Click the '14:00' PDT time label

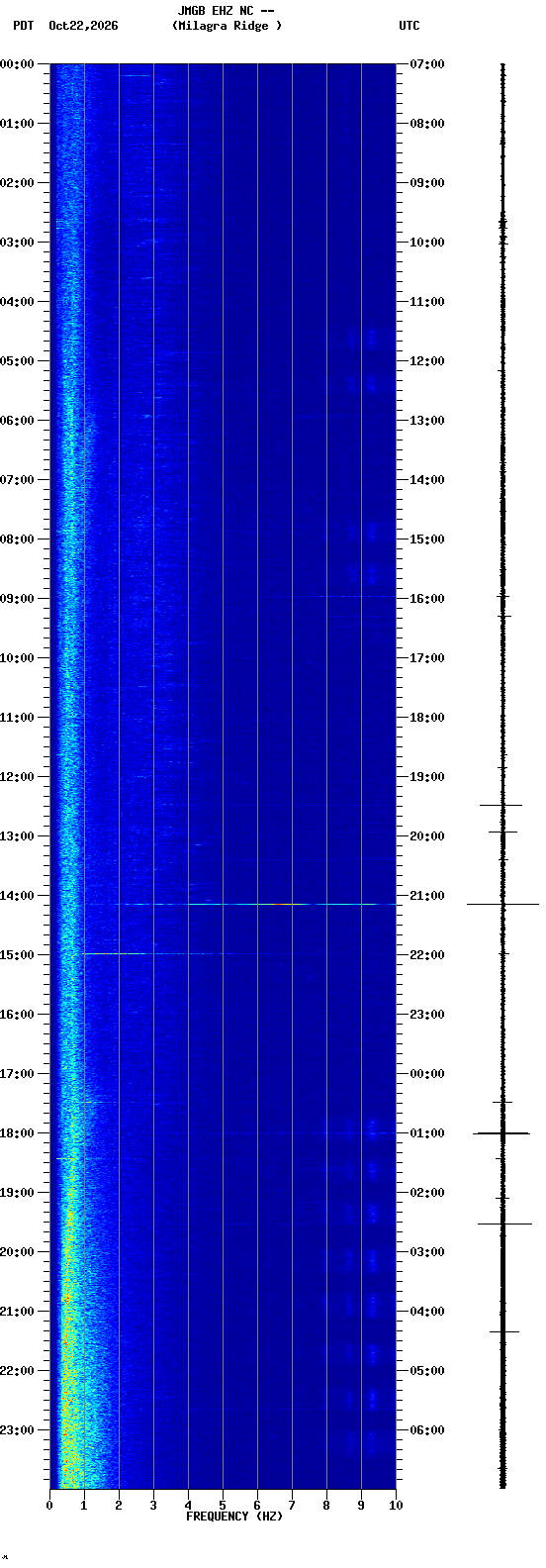coord(17,896)
